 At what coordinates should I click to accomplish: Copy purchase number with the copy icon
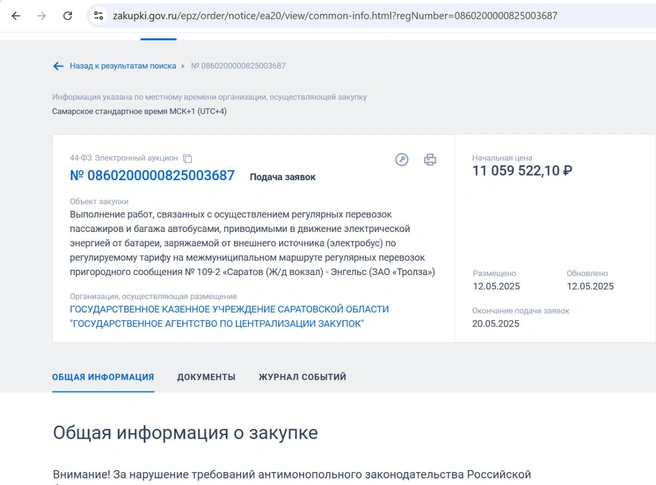[x=188, y=158]
